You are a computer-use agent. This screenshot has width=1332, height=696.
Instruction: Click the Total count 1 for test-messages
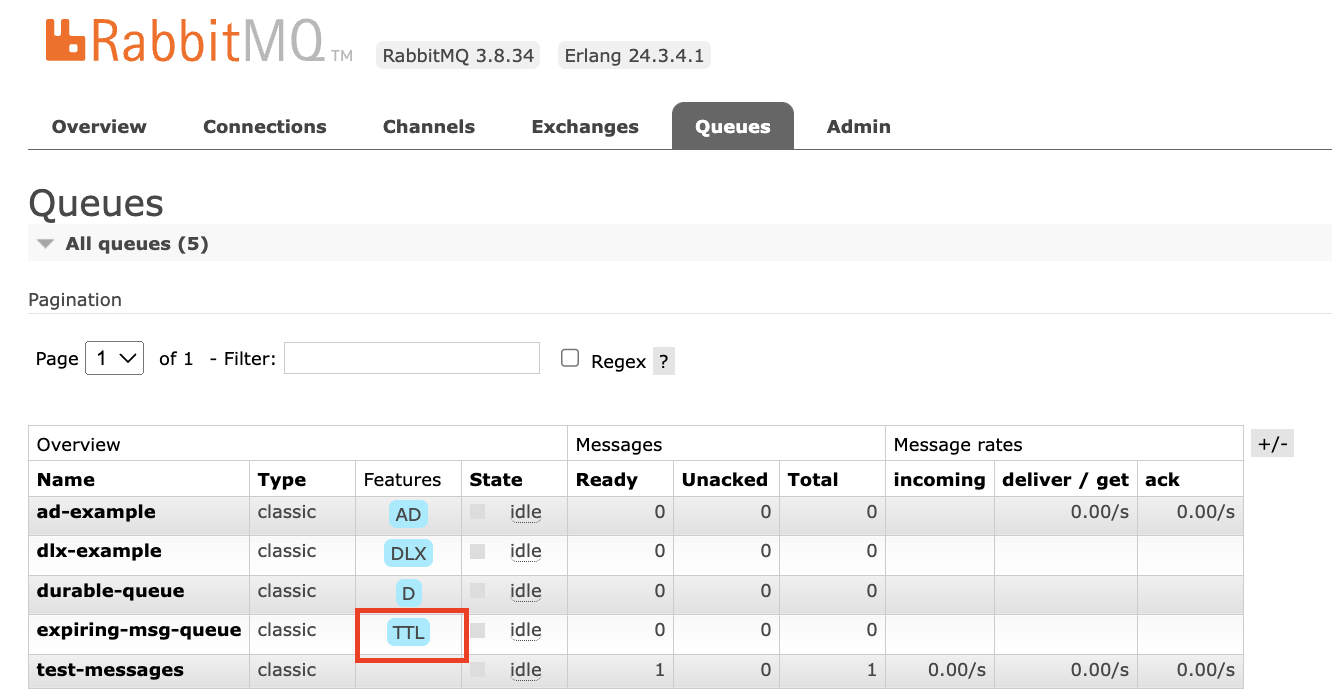(871, 670)
